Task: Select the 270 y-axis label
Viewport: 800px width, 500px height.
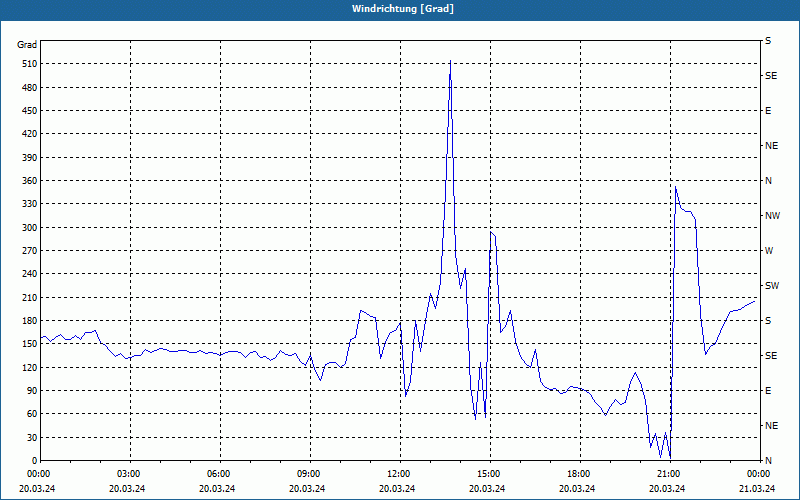Action: coord(31,251)
